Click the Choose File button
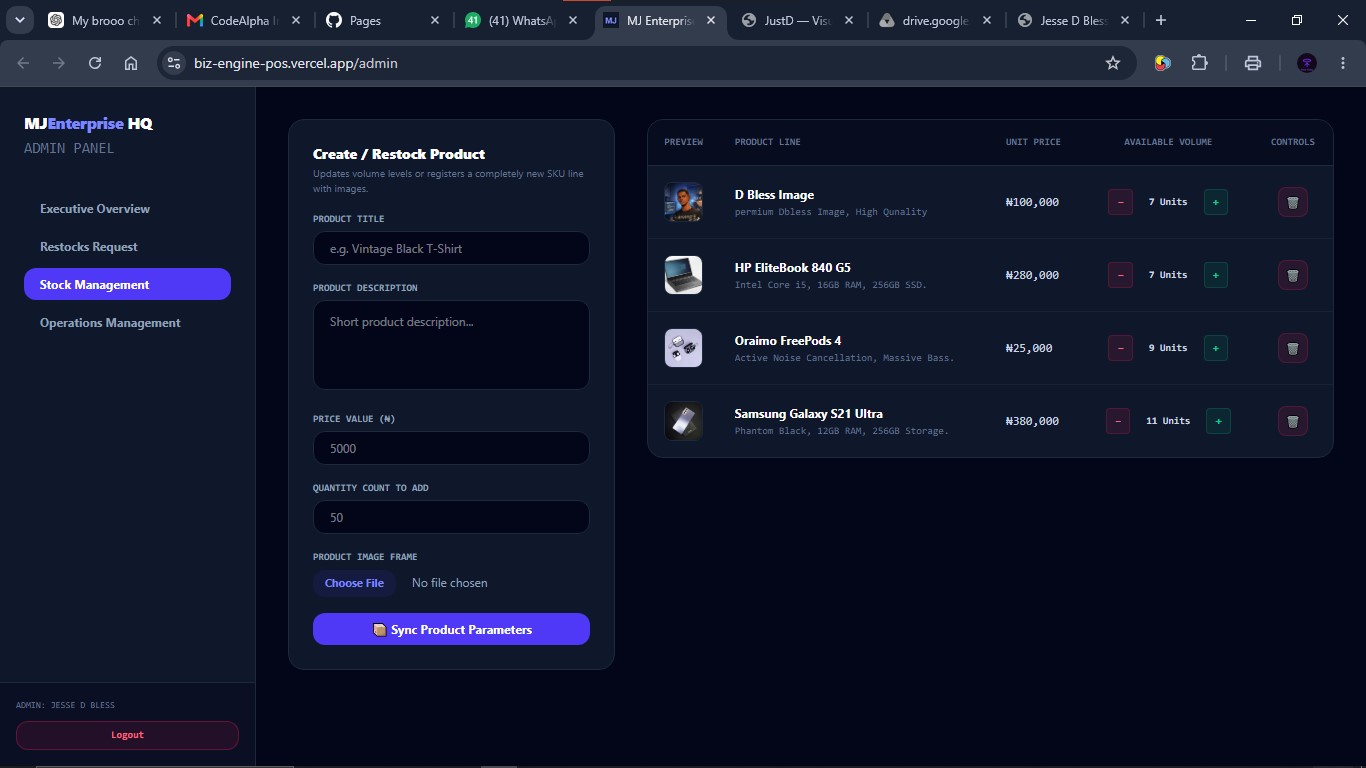This screenshot has height=768, width=1366. 354,583
